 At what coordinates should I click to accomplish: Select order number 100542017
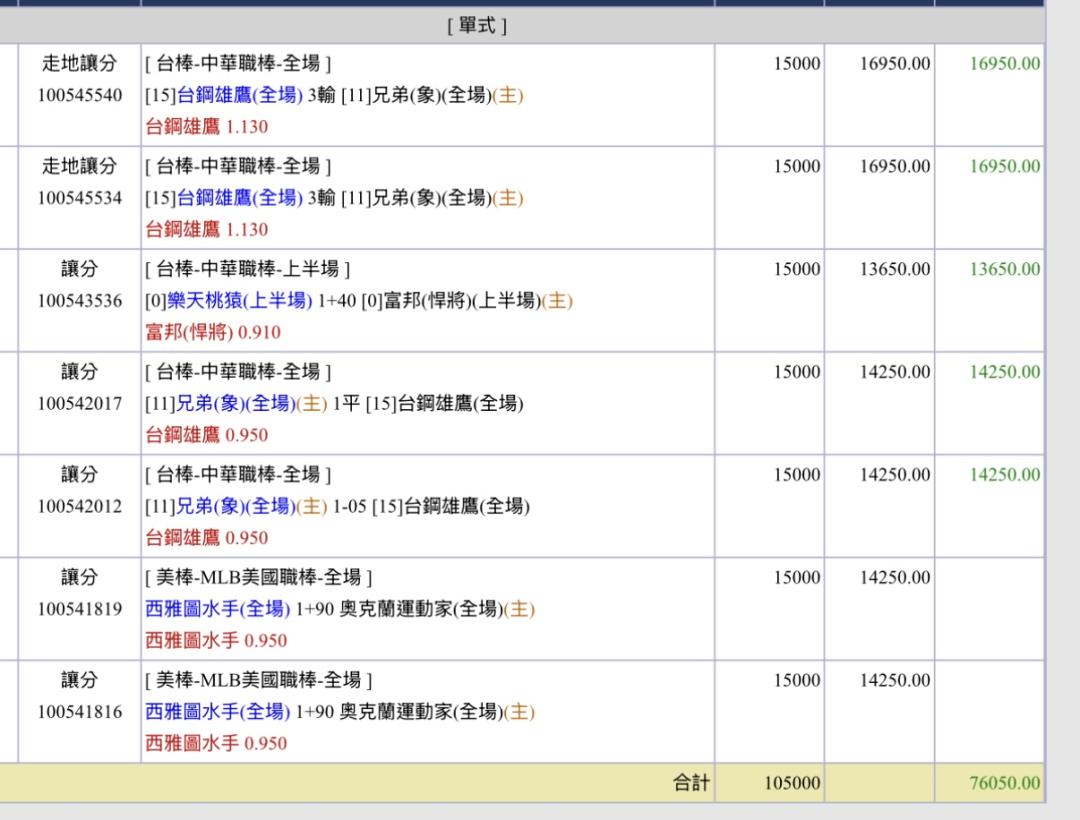(x=80, y=403)
